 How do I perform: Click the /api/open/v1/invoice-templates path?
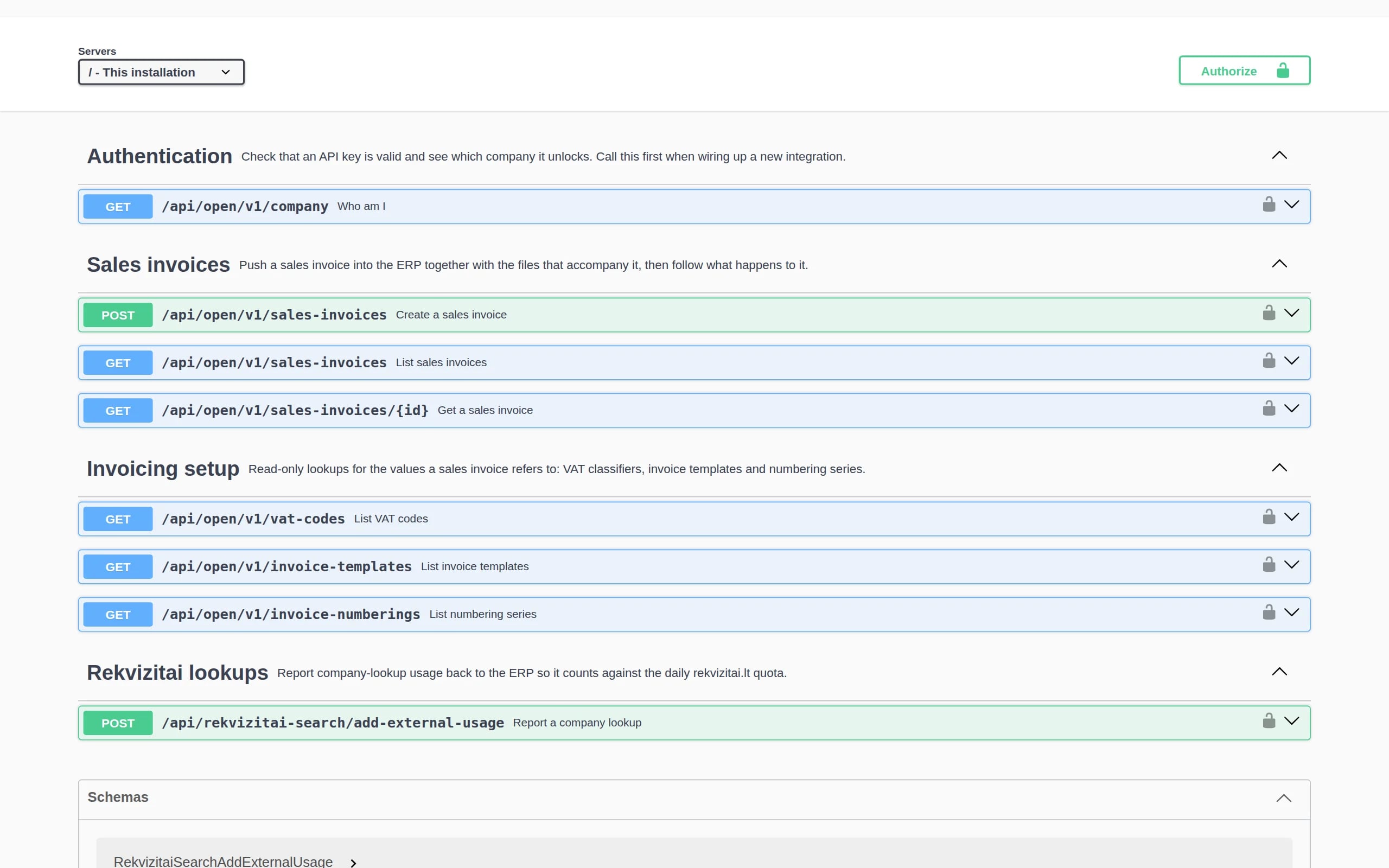click(286, 566)
